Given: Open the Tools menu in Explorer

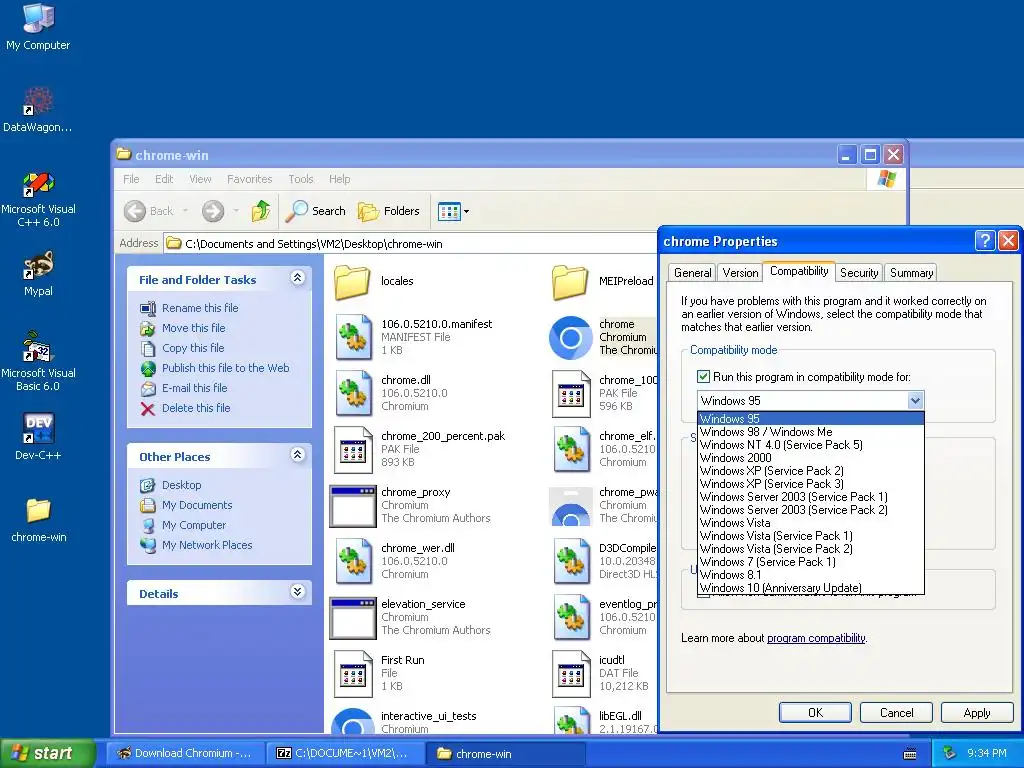Looking at the screenshot, I should pyautogui.click(x=300, y=179).
